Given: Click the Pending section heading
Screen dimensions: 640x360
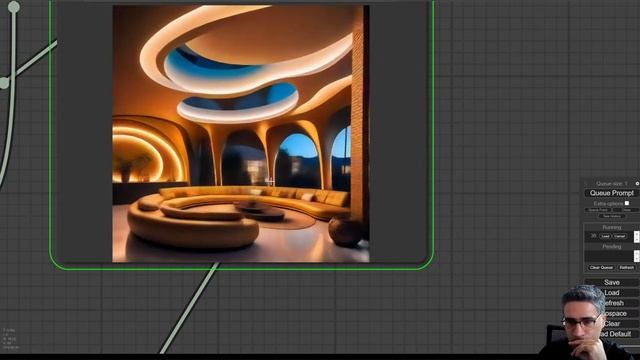Looking at the screenshot, I should (611, 247).
